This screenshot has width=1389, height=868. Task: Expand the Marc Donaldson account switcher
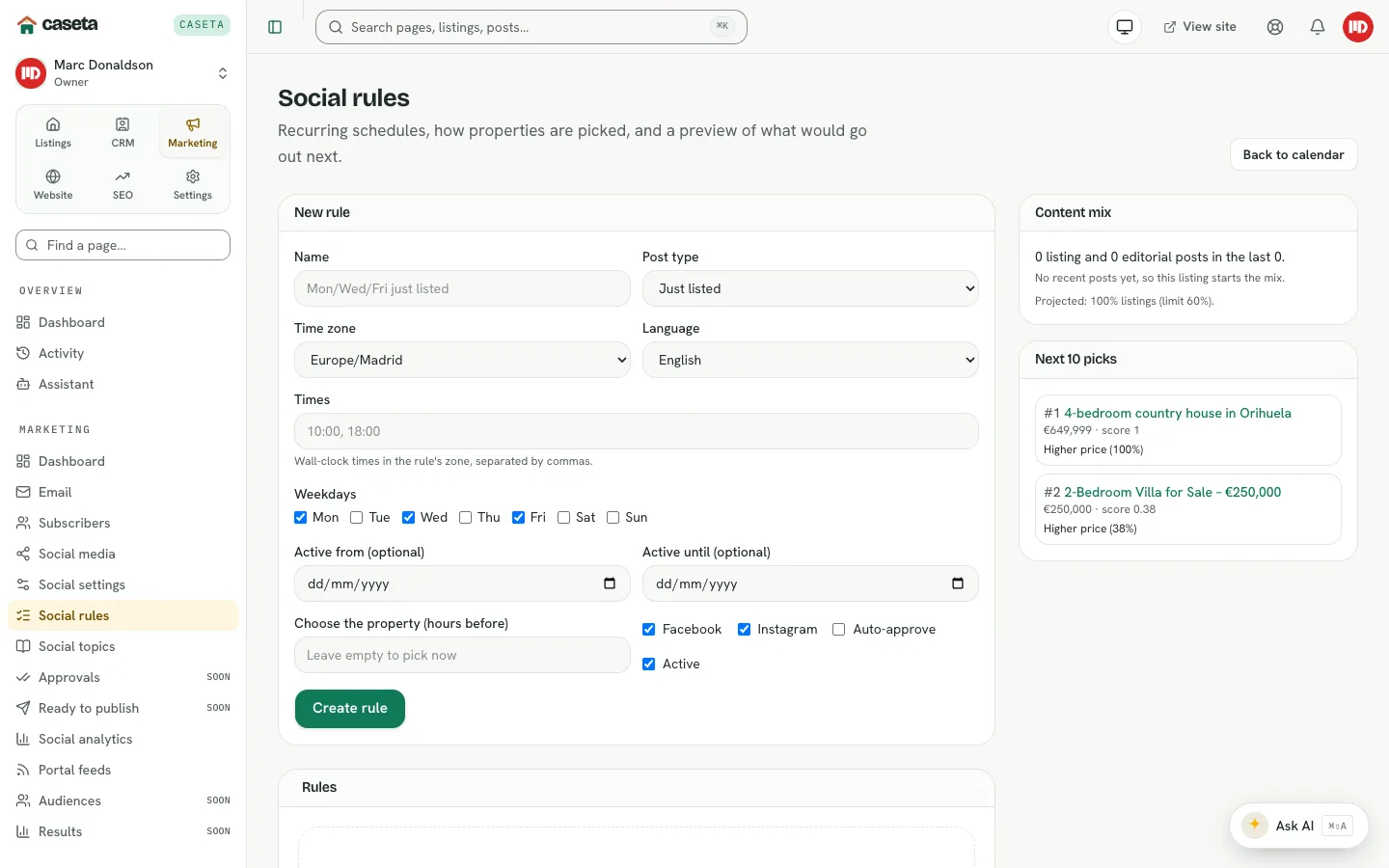pyautogui.click(x=123, y=73)
